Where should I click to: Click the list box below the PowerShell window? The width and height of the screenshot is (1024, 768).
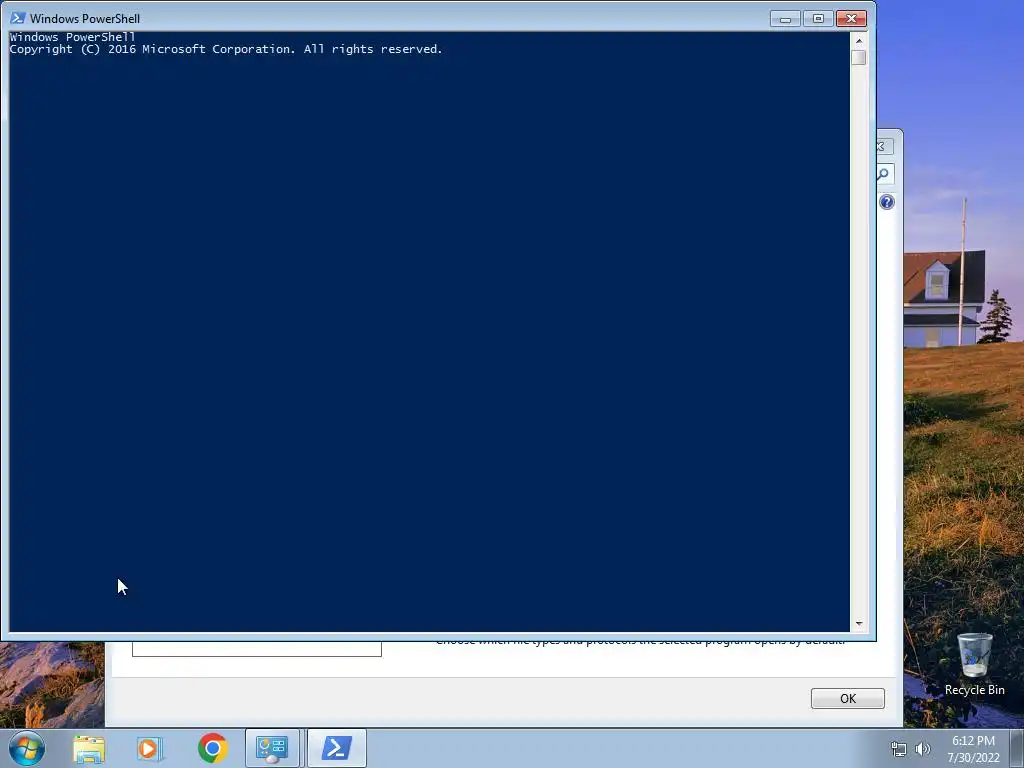(x=257, y=648)
